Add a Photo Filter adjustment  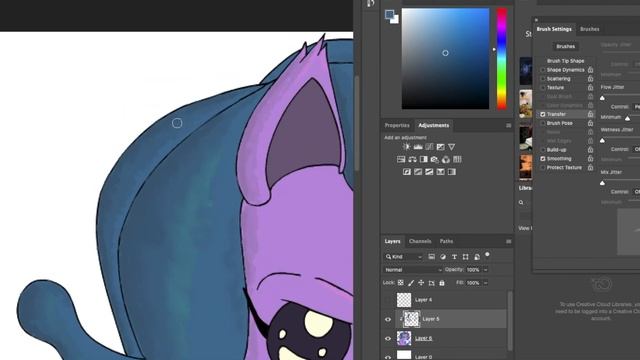(435, 160)
